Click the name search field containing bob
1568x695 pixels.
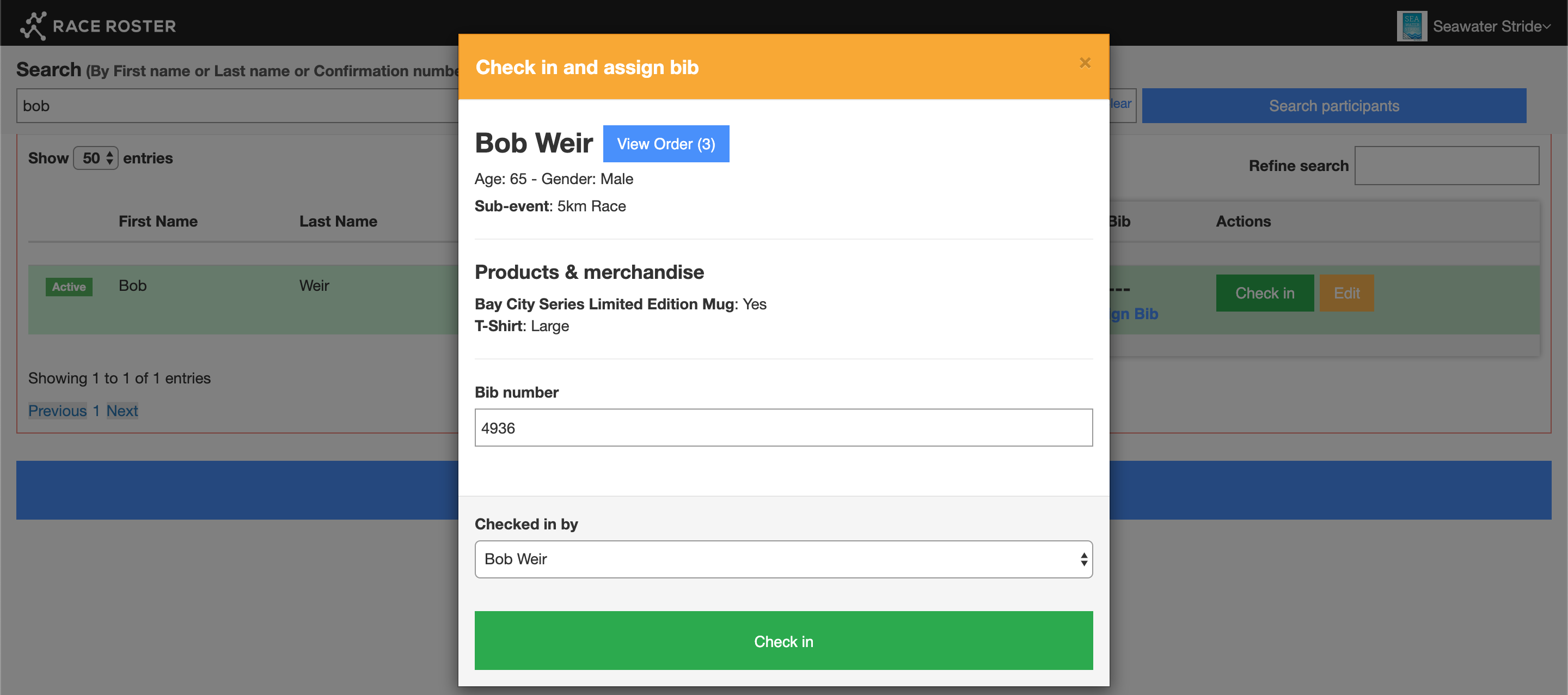point(237,106)
